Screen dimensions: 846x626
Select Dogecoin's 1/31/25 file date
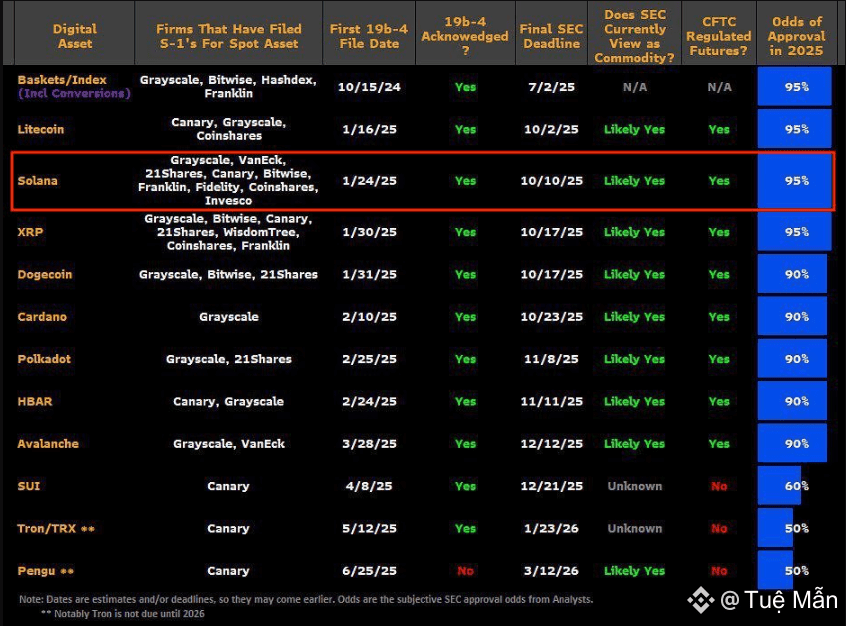pyautogui.click(x=369, y=274)
